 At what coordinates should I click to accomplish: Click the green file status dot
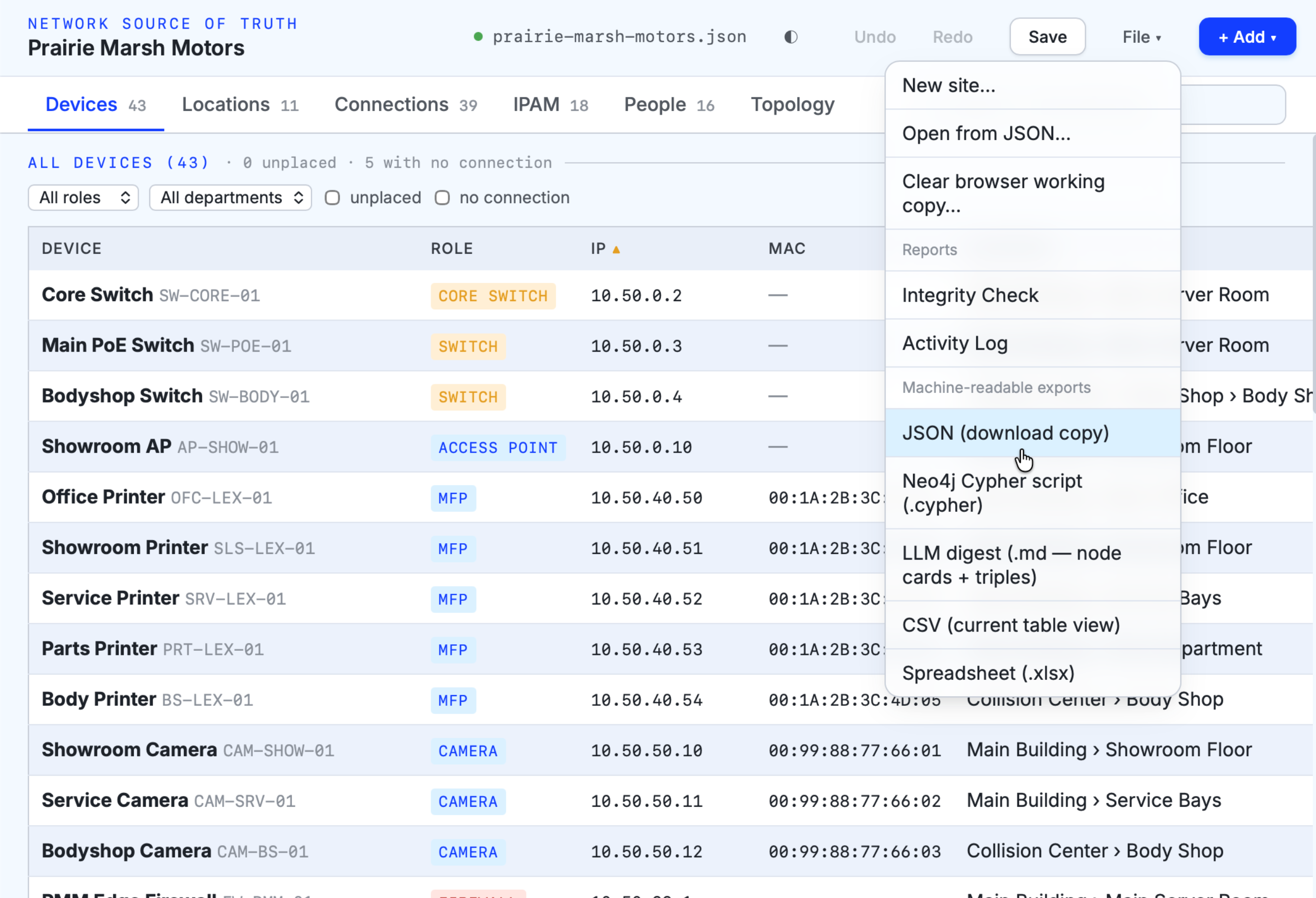tap(478, 37)
